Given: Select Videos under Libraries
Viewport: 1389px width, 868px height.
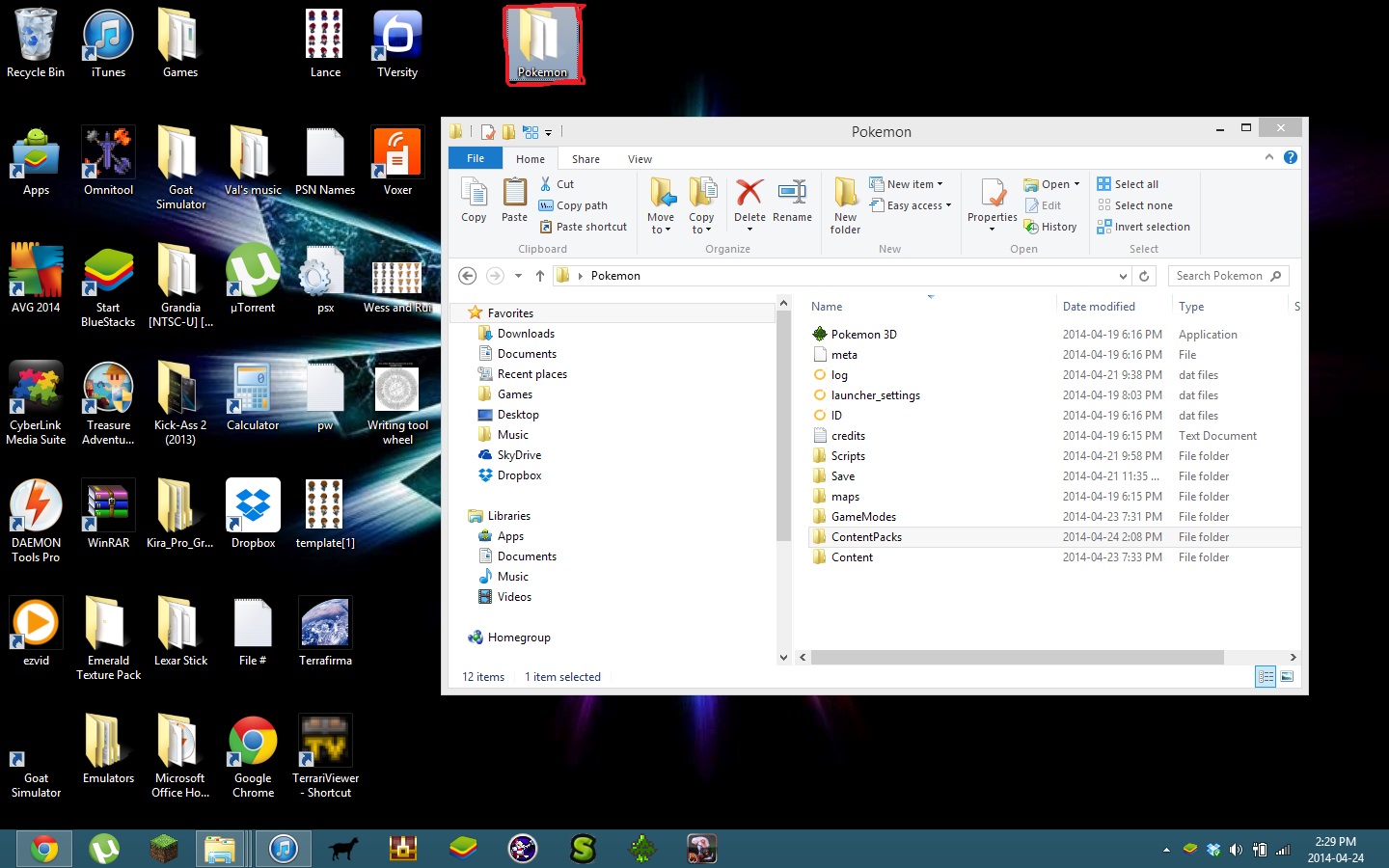Looking at the screenshot, I should point(514,597).
